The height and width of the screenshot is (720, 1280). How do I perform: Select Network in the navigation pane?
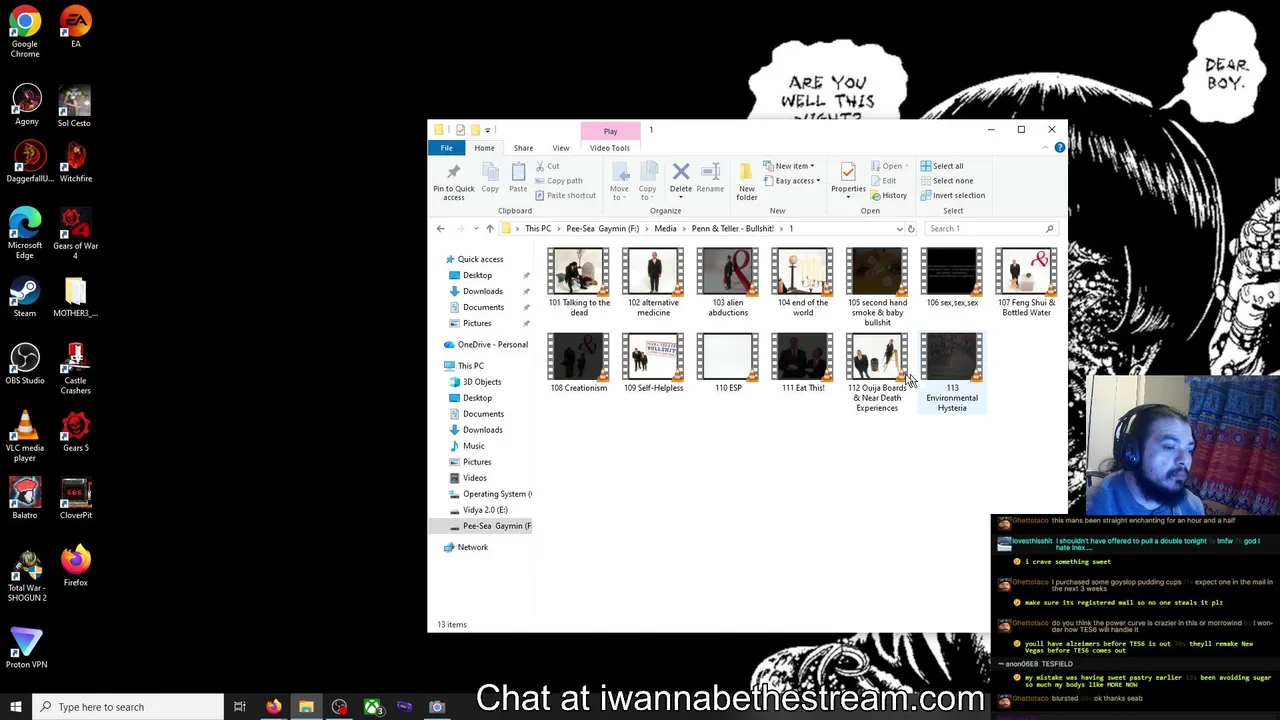pos(472,547)
